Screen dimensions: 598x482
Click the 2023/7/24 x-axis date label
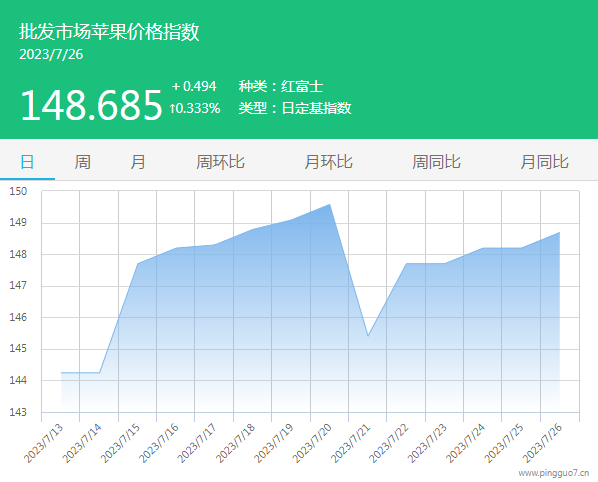(x=465, y=443)
